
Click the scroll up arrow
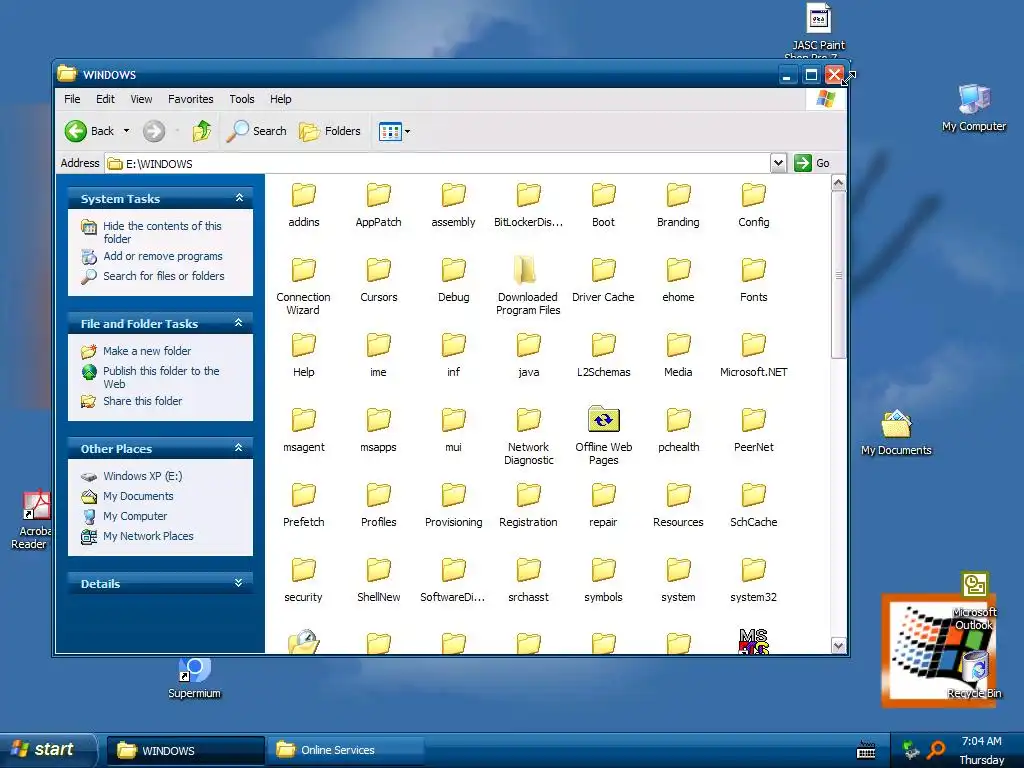tap(839, 183)
